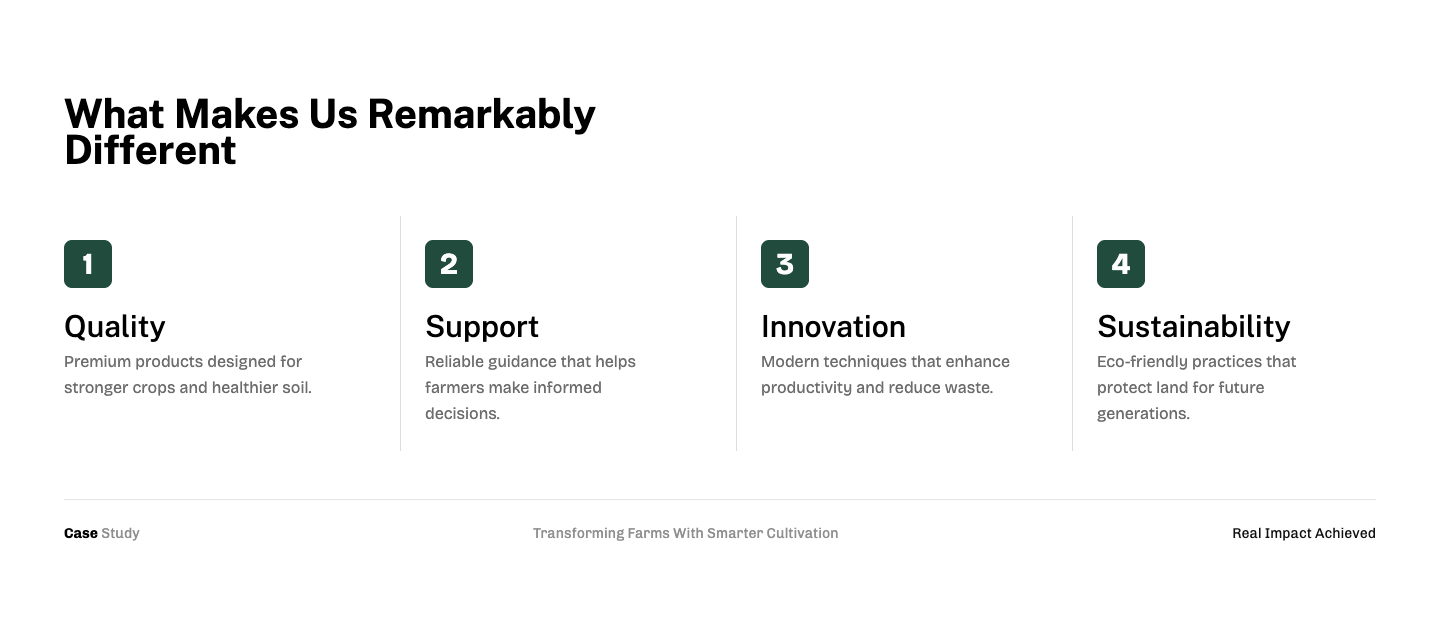Click the green number 3 badge
Image resolution: width=1440 pixels, height=640 pixels.
point(785,264)
